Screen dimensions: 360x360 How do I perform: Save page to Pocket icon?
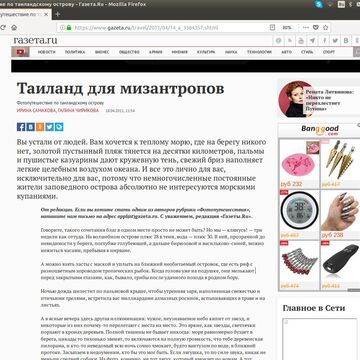(x=316, y=28)
